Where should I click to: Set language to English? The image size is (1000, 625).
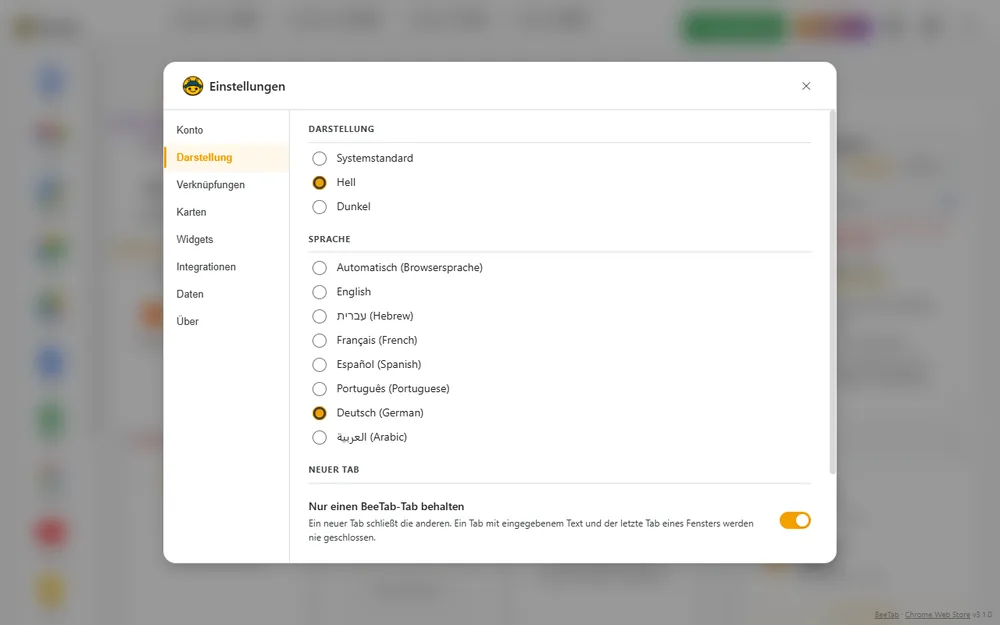320,292
